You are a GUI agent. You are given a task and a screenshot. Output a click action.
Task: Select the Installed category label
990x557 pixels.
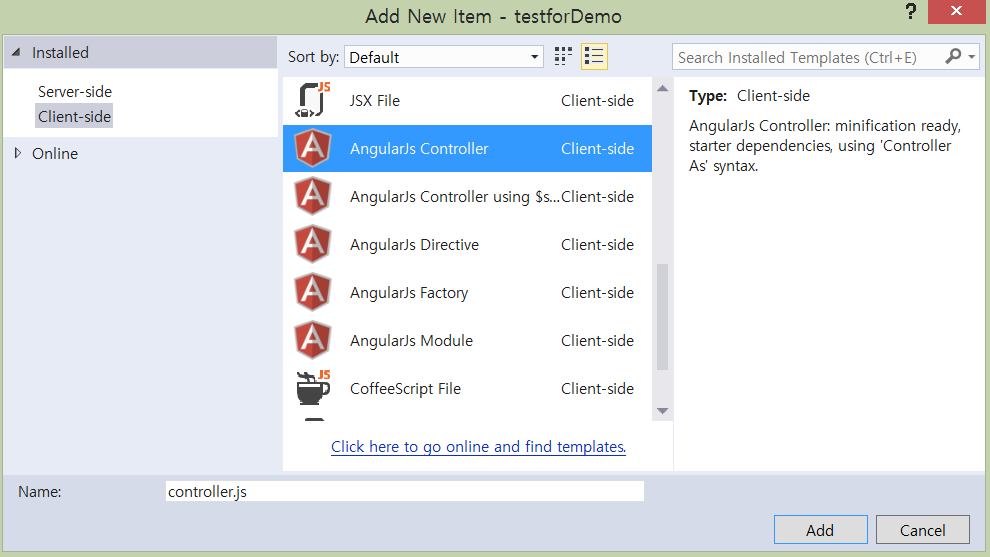tap(61, 52)
